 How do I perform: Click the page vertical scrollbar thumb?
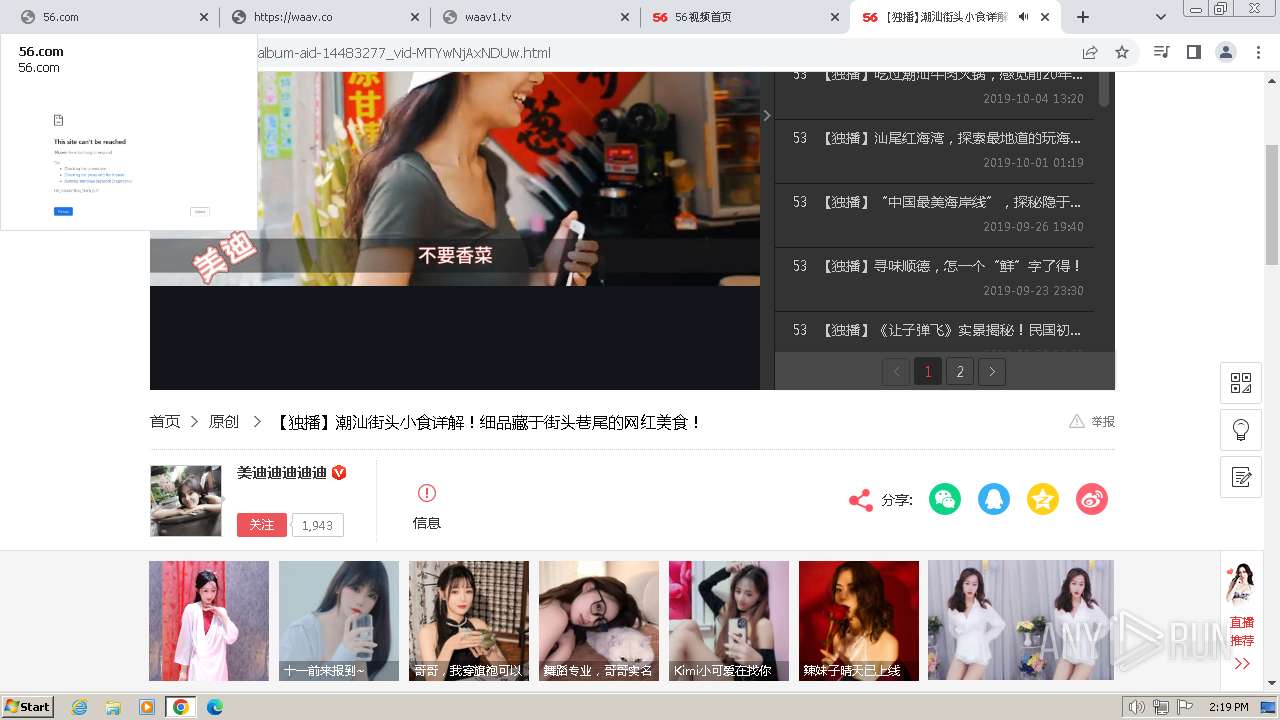click(x=1272, y=204)
